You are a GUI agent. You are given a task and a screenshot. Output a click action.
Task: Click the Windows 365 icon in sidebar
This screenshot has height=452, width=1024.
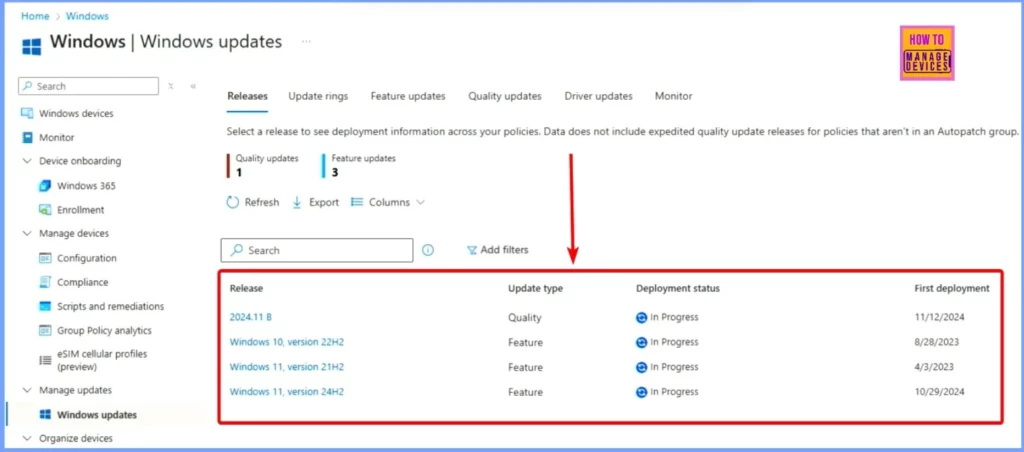point(45,186)
